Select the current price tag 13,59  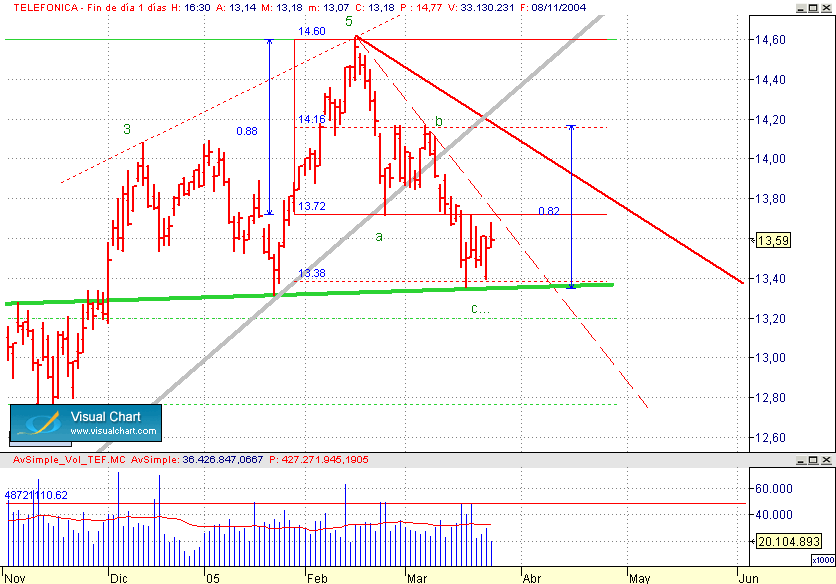coord(773,241)
